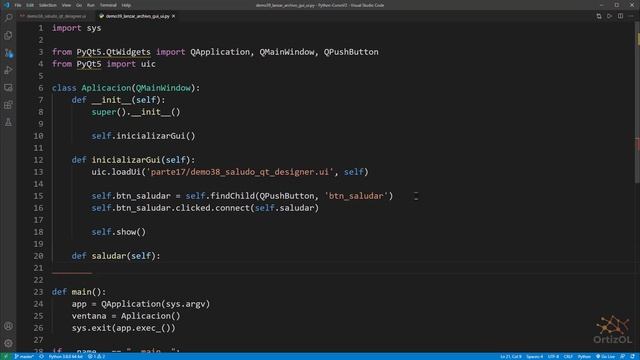Change end of line sequence CRLF
The image size is (640, 360).
tap(568, 356)
